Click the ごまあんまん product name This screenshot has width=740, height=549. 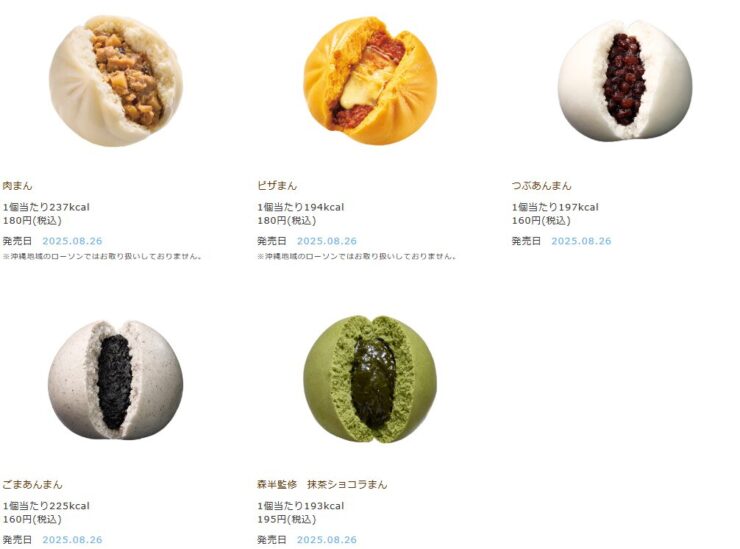(32, 484)
